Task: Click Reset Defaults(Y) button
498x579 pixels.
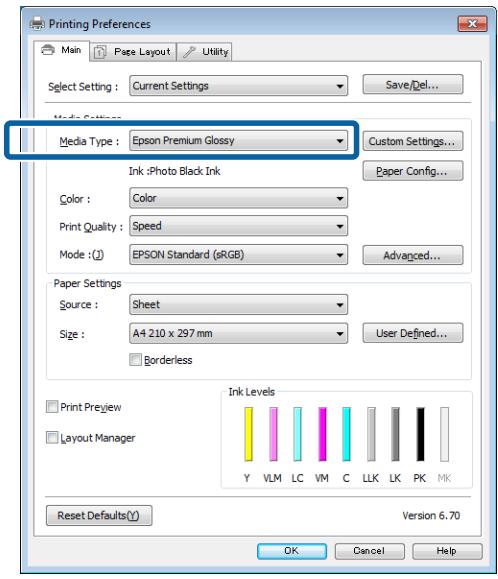Action: click(99, 515)
